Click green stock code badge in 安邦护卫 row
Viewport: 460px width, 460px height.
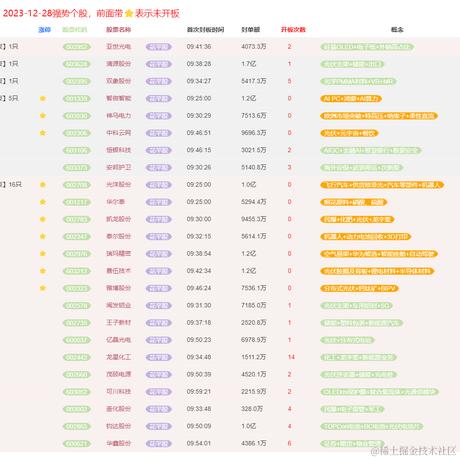77,168
